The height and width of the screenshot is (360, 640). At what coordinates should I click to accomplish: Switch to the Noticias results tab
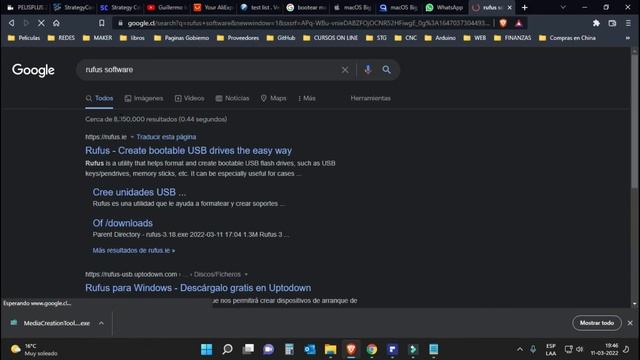click(x=232, y=98)
